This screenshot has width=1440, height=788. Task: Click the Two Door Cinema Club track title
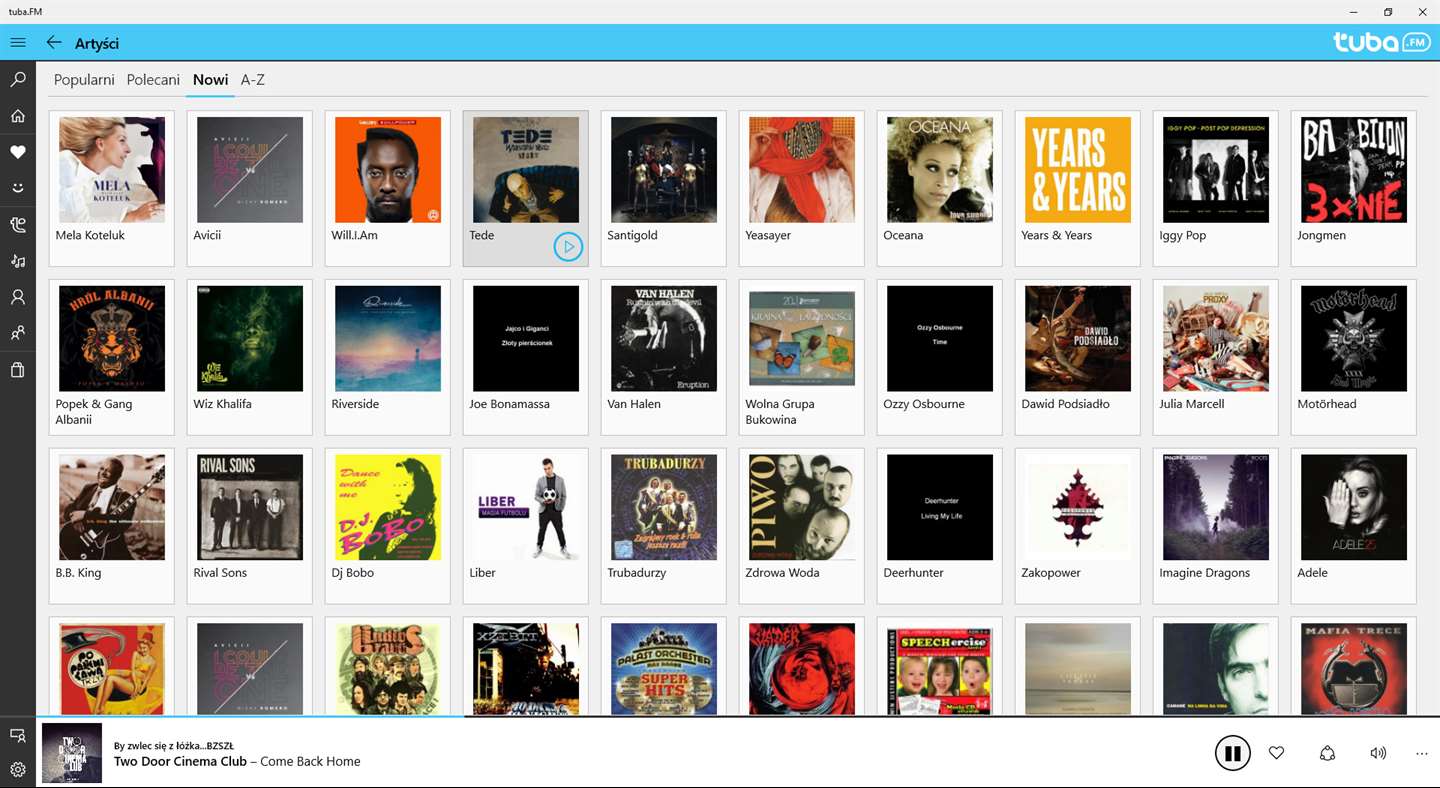point(237,761)
